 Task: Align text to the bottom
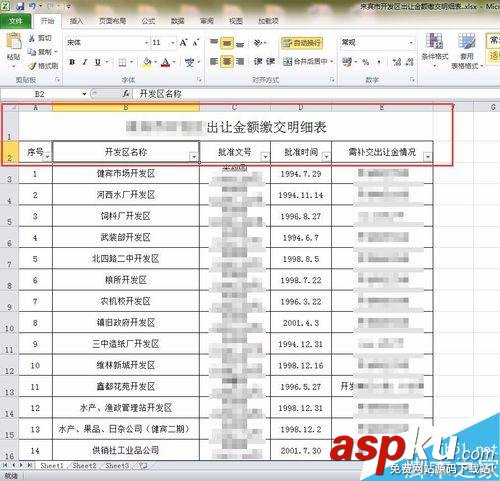tap(240, 43)
